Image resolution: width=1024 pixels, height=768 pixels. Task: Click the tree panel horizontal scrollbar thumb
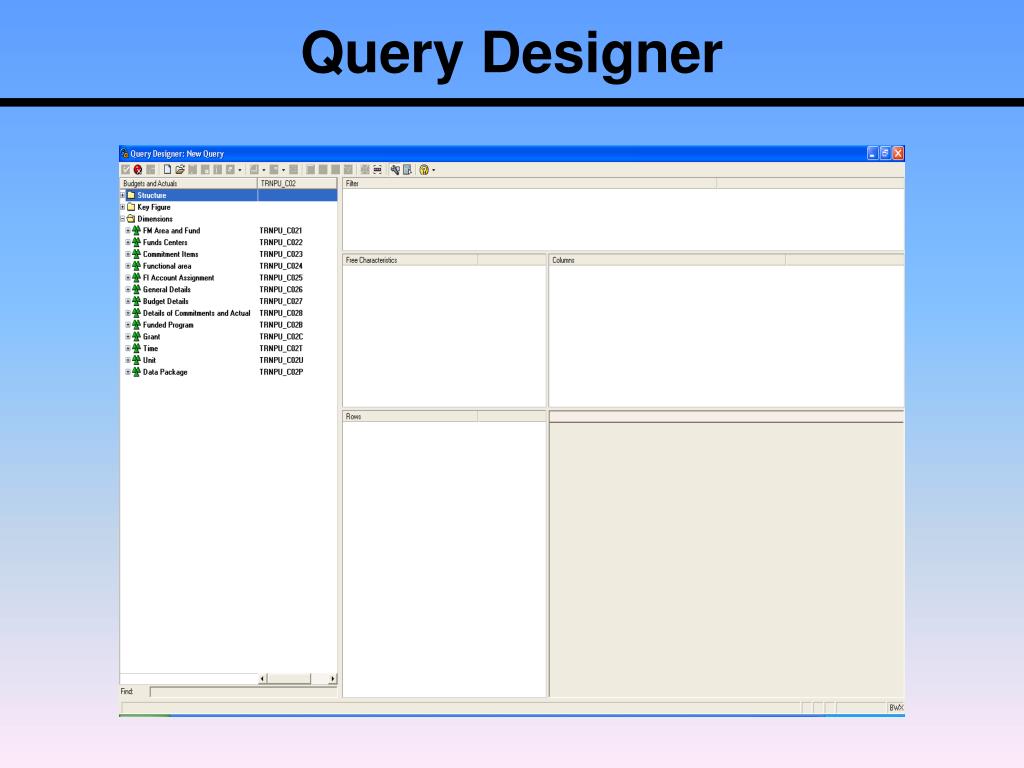[289, 679]
